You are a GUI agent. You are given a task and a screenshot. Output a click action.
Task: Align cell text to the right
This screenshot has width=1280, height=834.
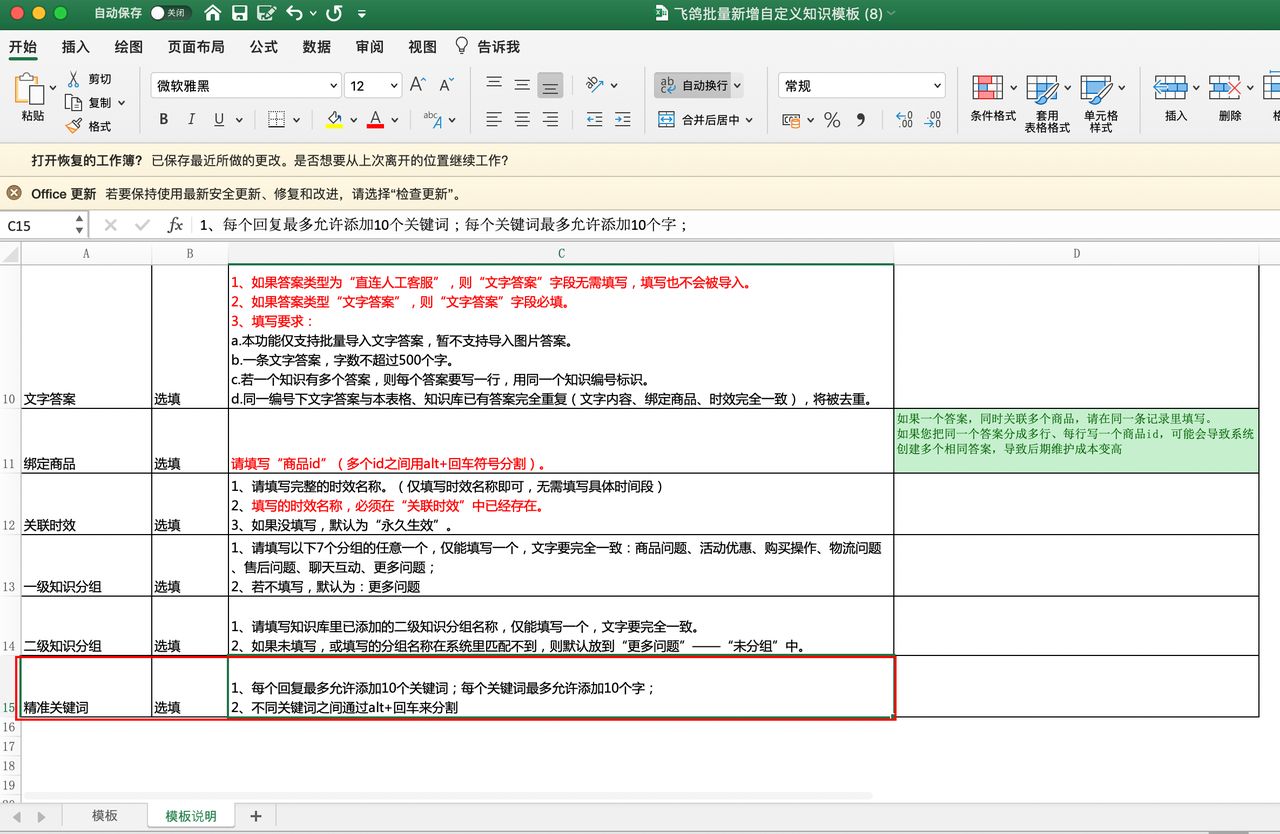point(549,120)
